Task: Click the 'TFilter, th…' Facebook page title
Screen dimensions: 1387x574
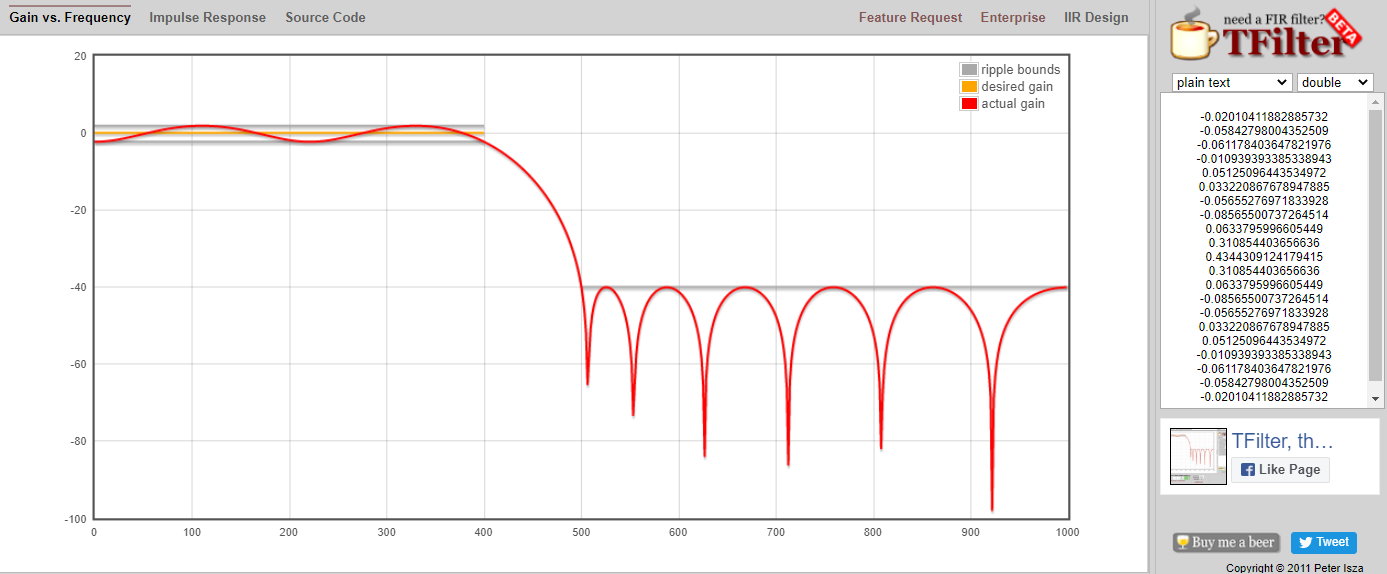Action: coord(1282,441)
